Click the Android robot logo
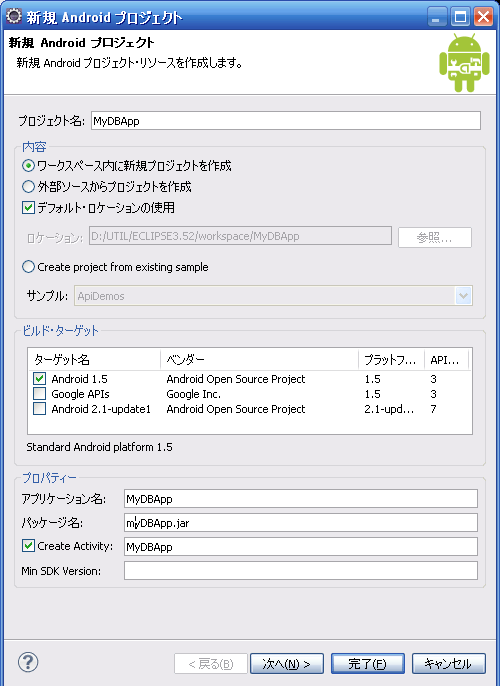The height and width of the screenshot is (686, 500). pyautogui.click(x=464, y=63)
